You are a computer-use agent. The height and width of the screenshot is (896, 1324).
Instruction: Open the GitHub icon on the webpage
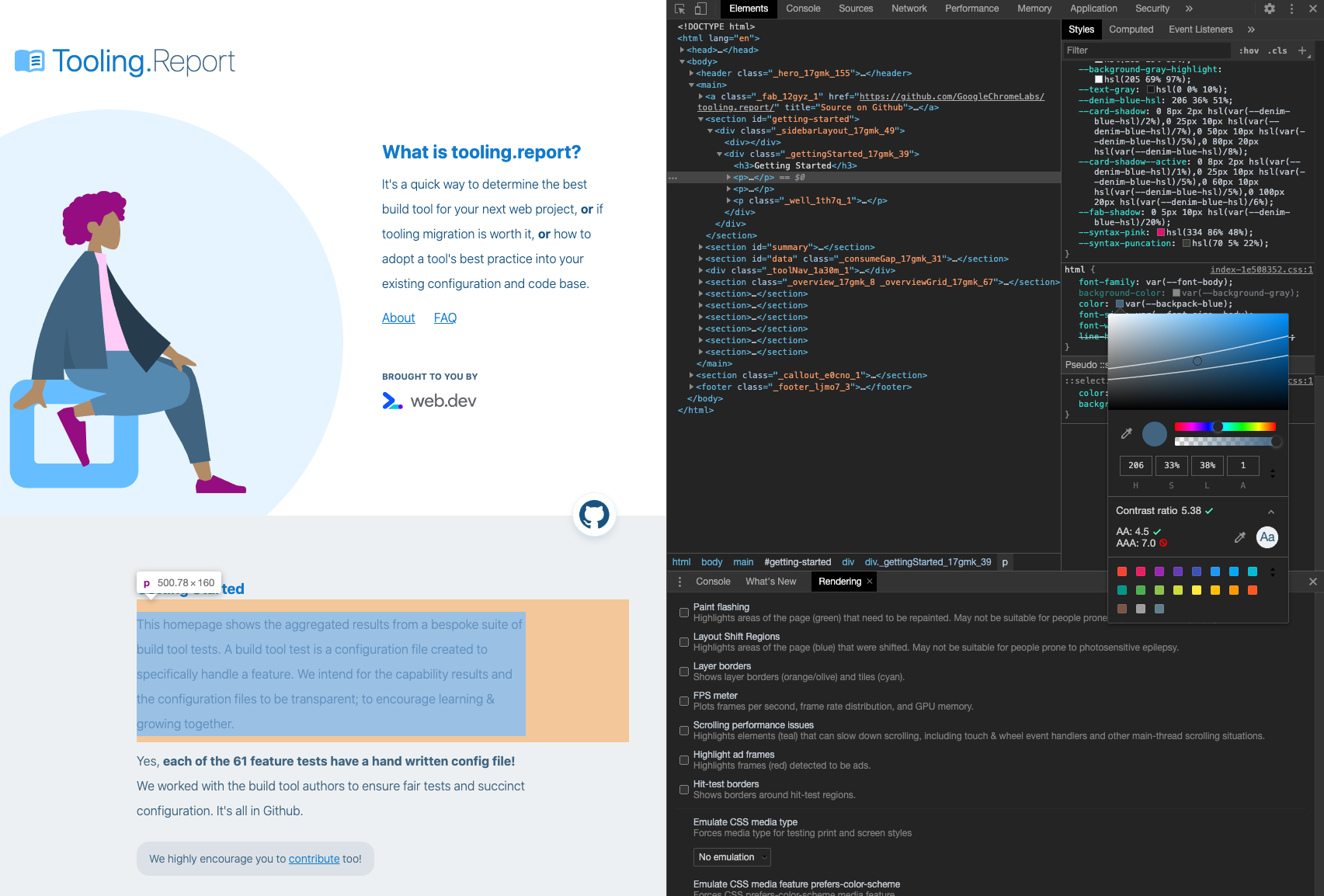(x=594, y=515)
